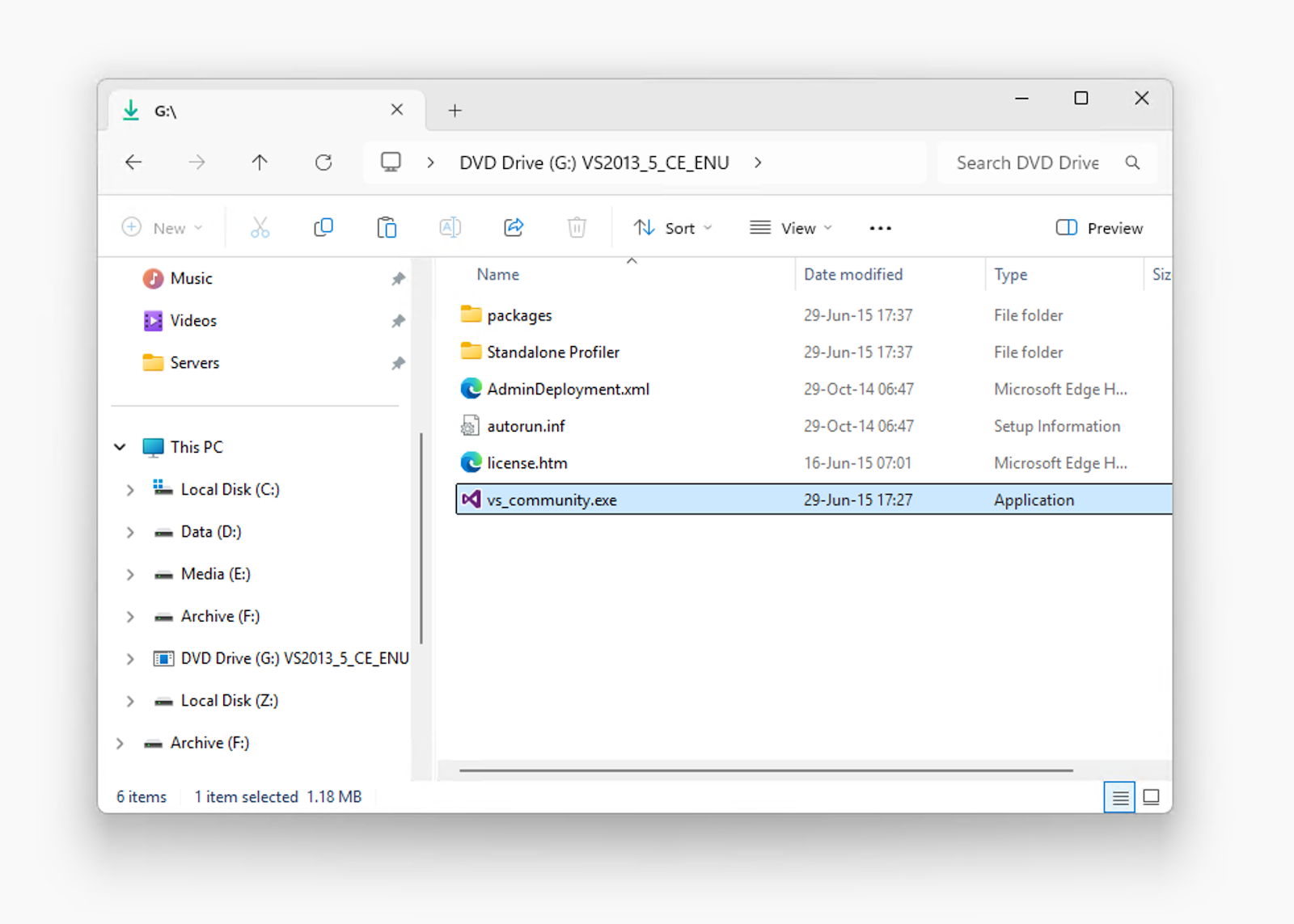Image resolution: width=1294 pixels, height=924 pixels.
Task: Open Videos in navigation pane
Action: point(193,321)
